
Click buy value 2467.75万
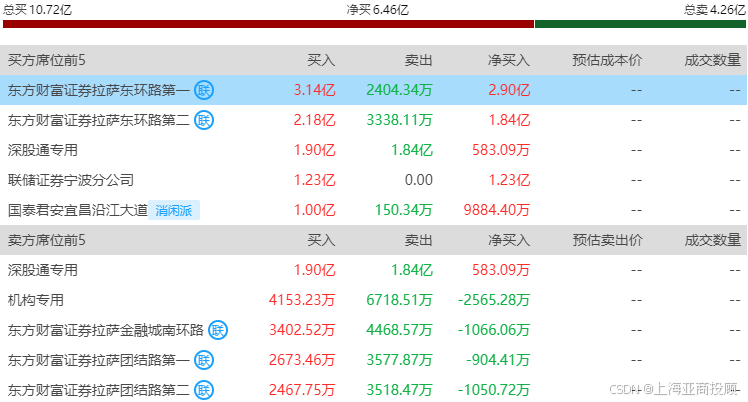click(302, 390)
